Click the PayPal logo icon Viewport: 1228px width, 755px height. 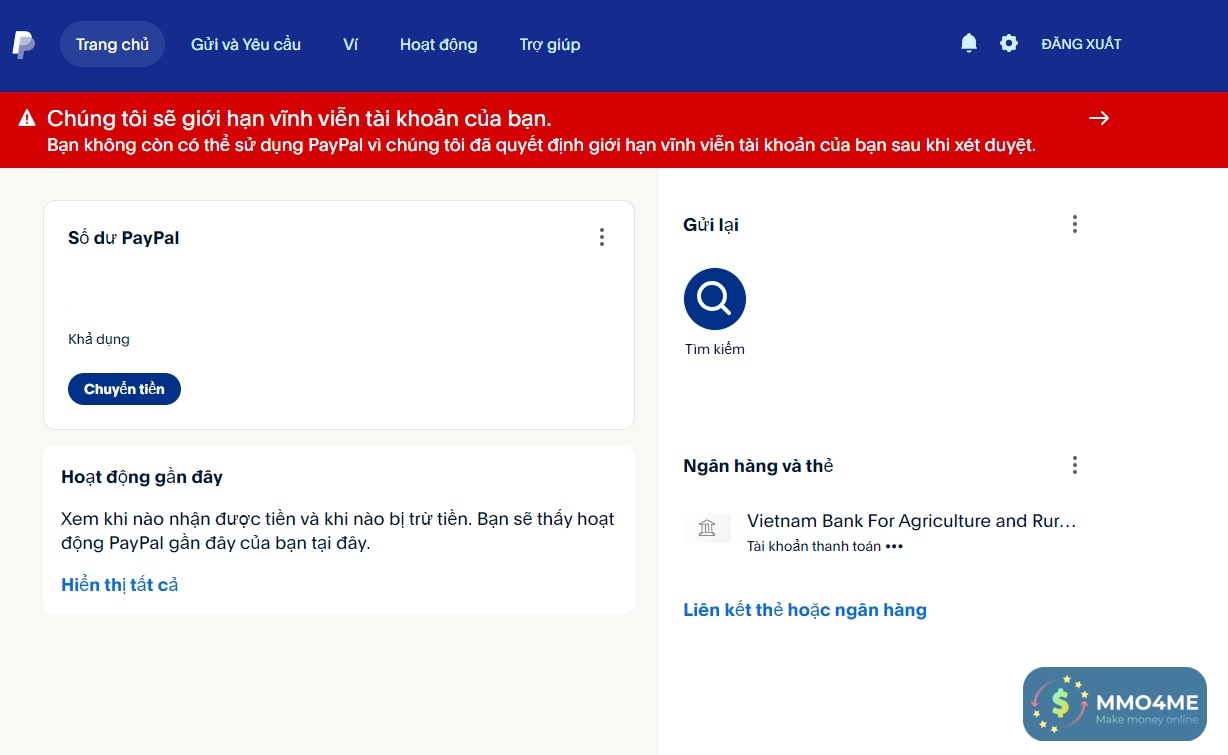[x=23, y=44]
